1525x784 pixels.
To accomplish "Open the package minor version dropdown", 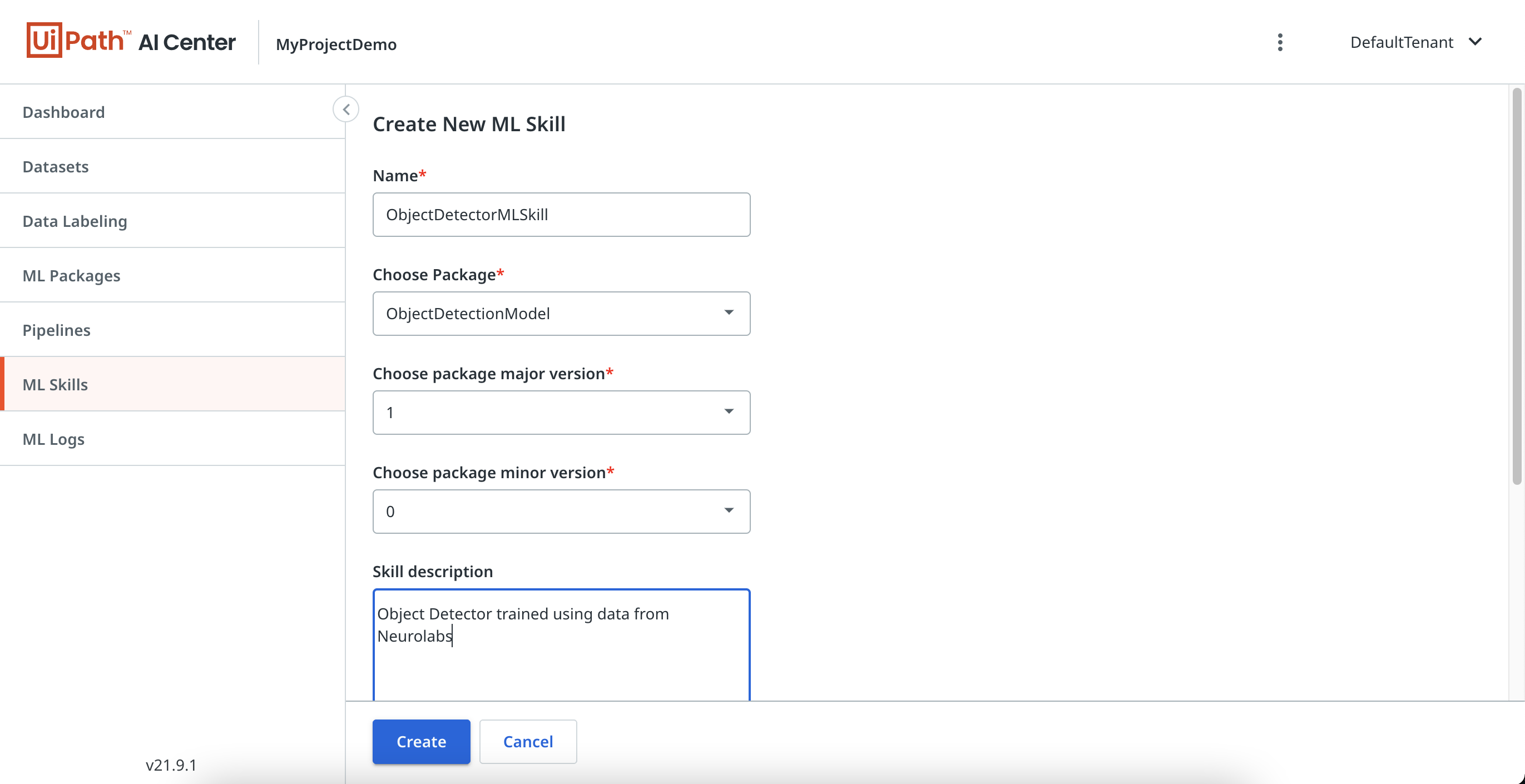I will coord(561,511).
